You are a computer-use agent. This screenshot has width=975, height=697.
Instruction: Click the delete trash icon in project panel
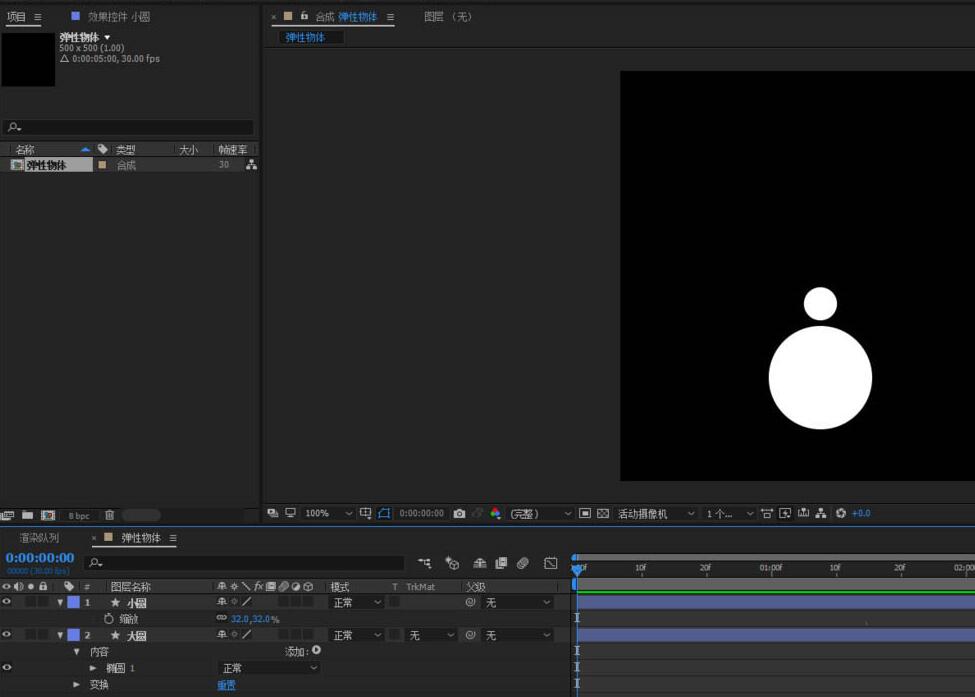point(110,515)
